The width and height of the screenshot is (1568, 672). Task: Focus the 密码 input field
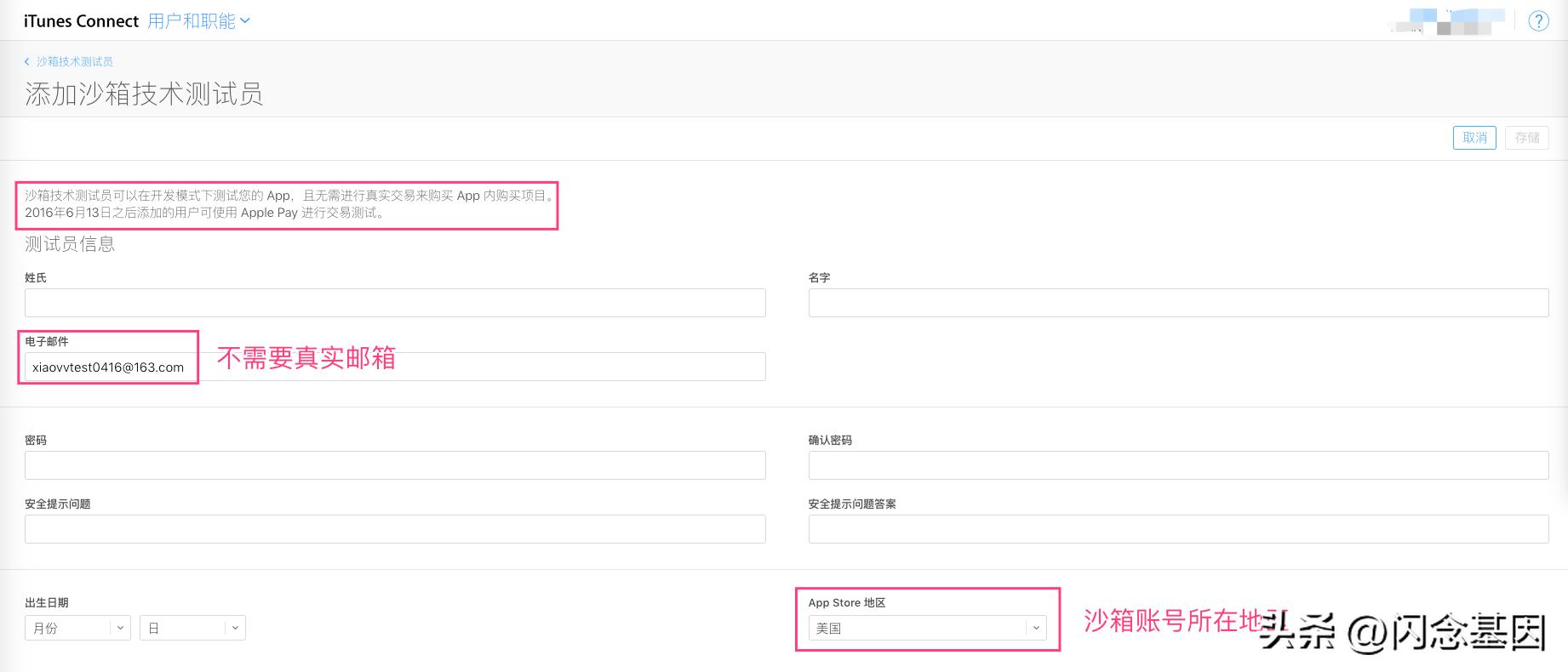click(x=395, y=465)
